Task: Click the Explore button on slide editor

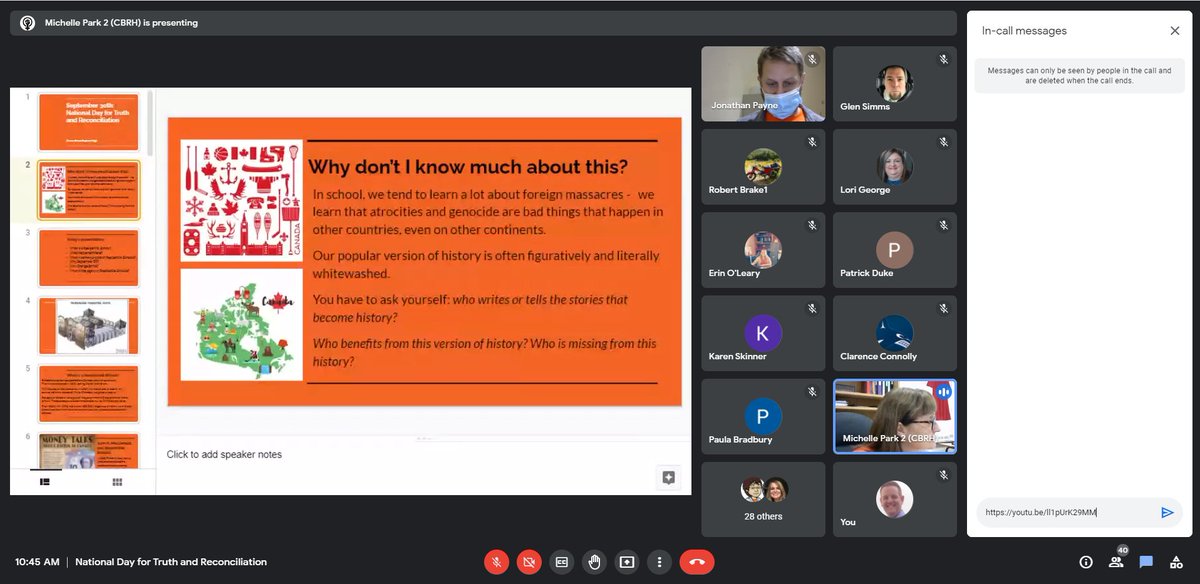Action: pyautogui.click(x=669, y=477)
